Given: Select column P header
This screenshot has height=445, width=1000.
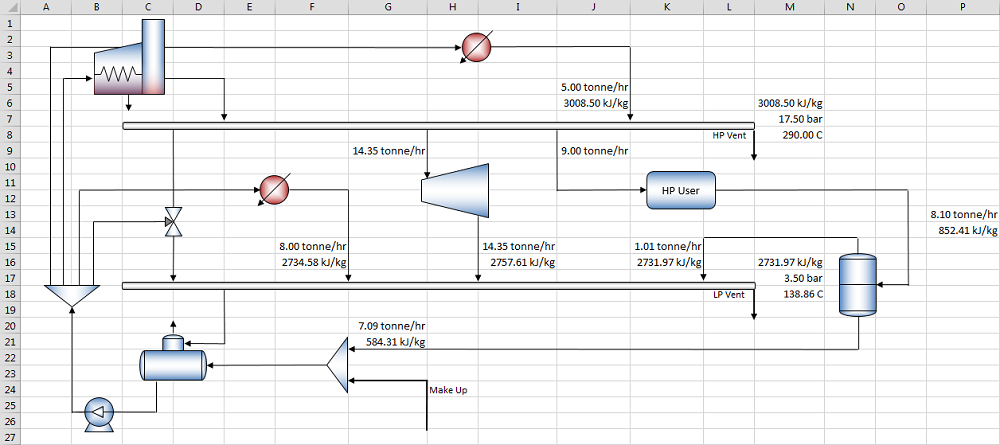Looking at the screenshot, I should tap(963, 7).
